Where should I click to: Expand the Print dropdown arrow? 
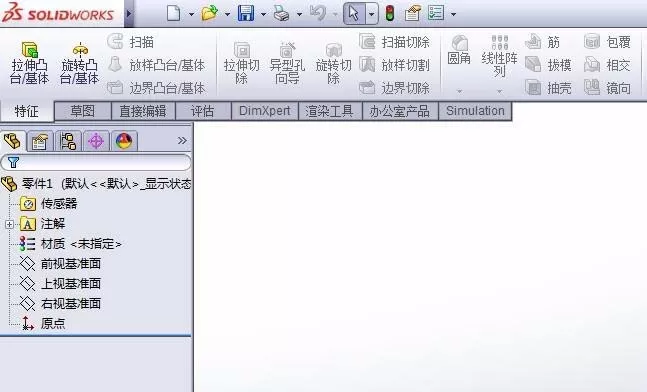(299, 14)
